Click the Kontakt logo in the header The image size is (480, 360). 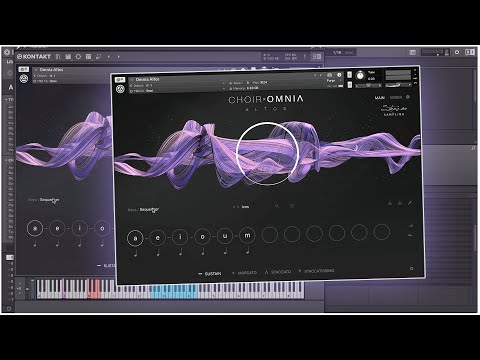34,57
